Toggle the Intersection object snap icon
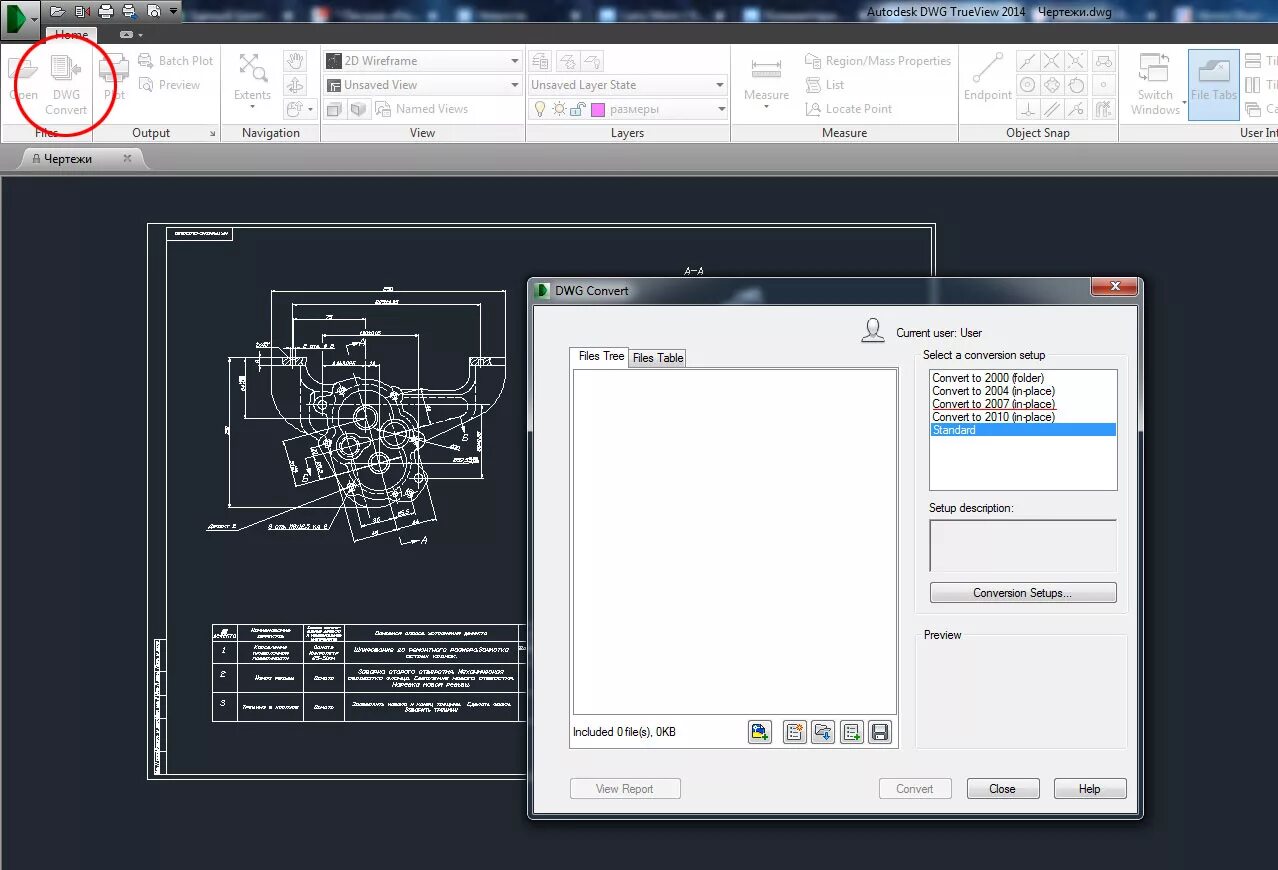Image resolution: width=1278 pixels, height=870 pixels. [1051, 61]
